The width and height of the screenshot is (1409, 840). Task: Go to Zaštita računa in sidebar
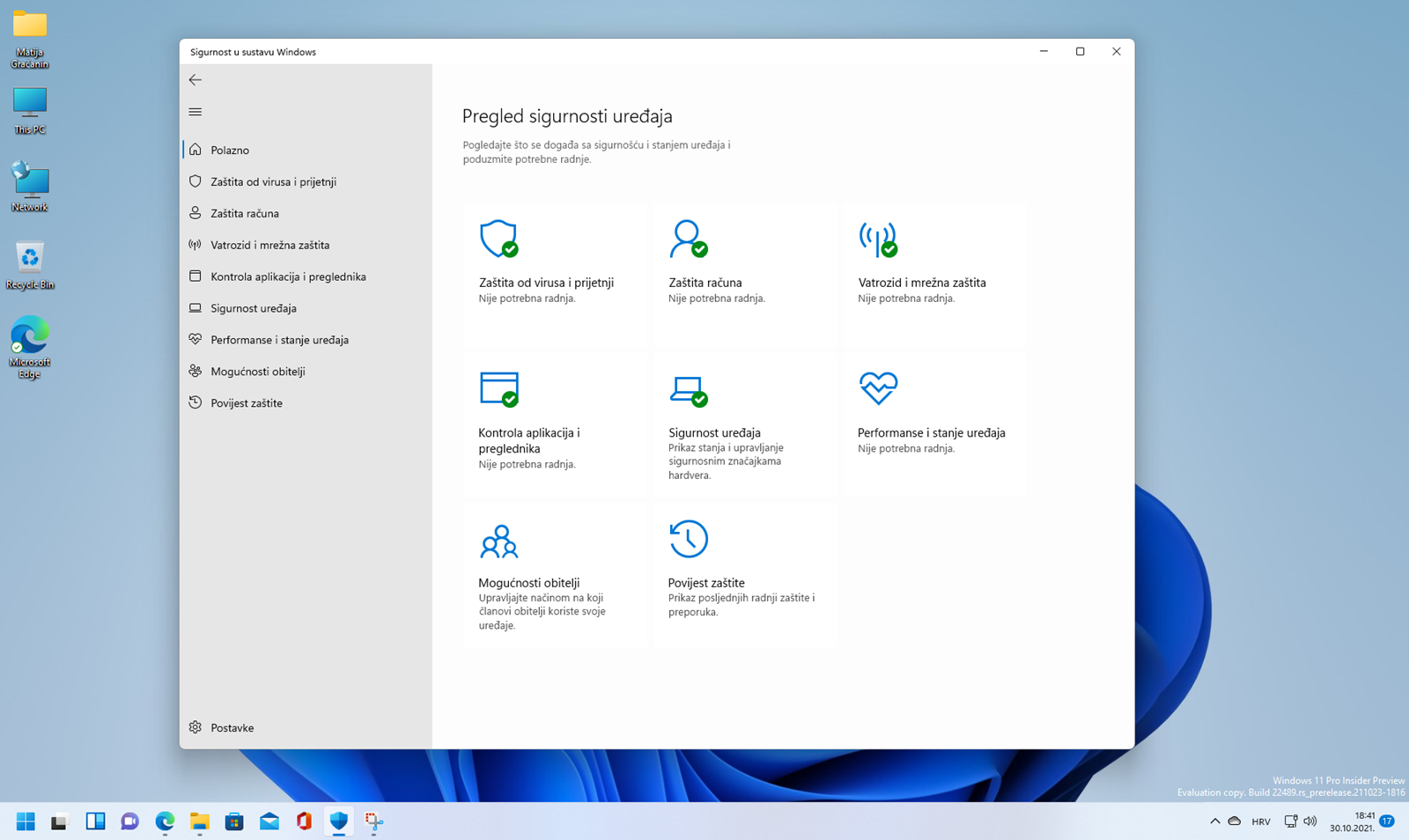pos(306,213)
